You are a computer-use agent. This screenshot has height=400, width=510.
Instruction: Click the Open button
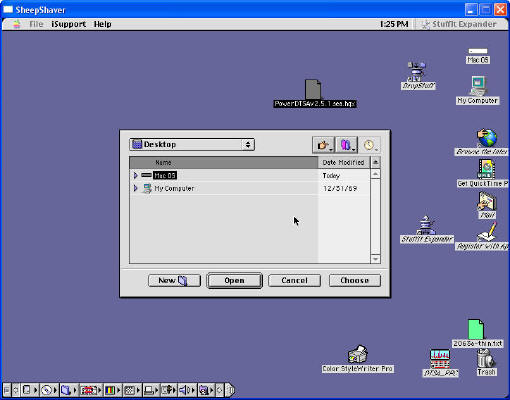(x=234, y=281)
